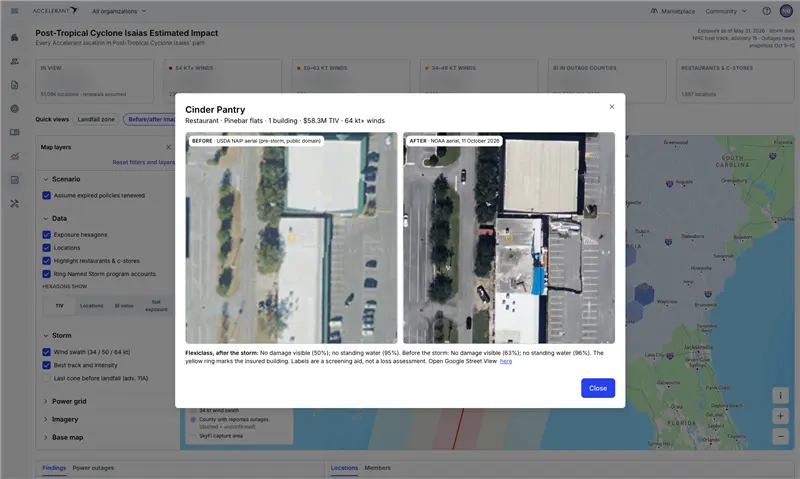The width and height of the screenshot is (800, 479).
Task: Click the Close button in dialog
Action: pos(598,388)
